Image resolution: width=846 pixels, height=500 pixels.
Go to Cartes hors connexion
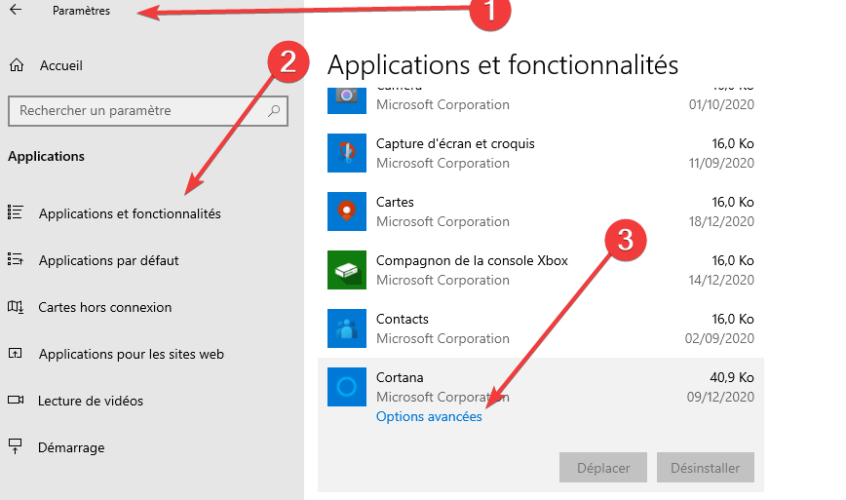tap(105, 307)
